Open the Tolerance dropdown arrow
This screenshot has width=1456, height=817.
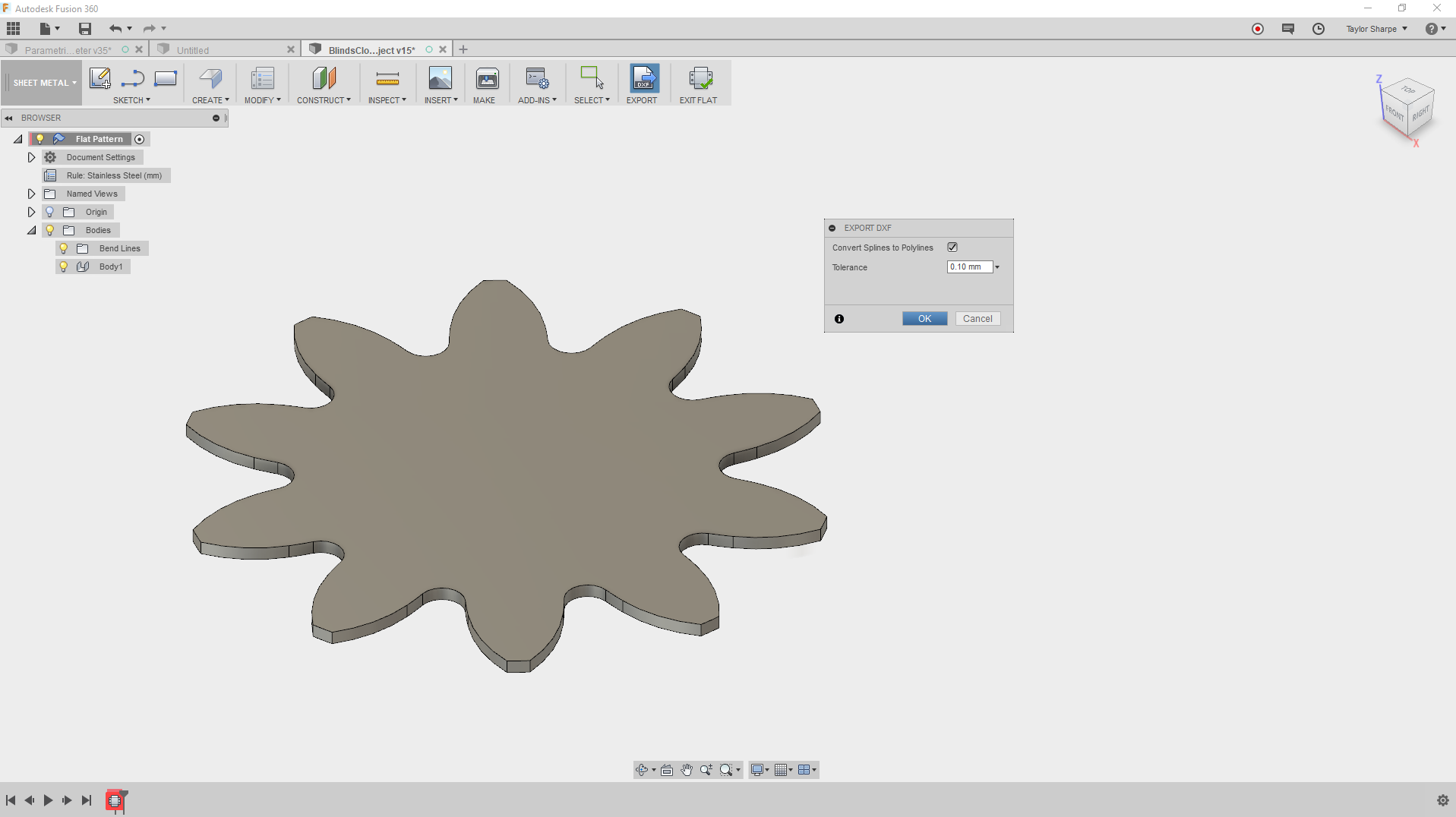[x=997, y=267]
